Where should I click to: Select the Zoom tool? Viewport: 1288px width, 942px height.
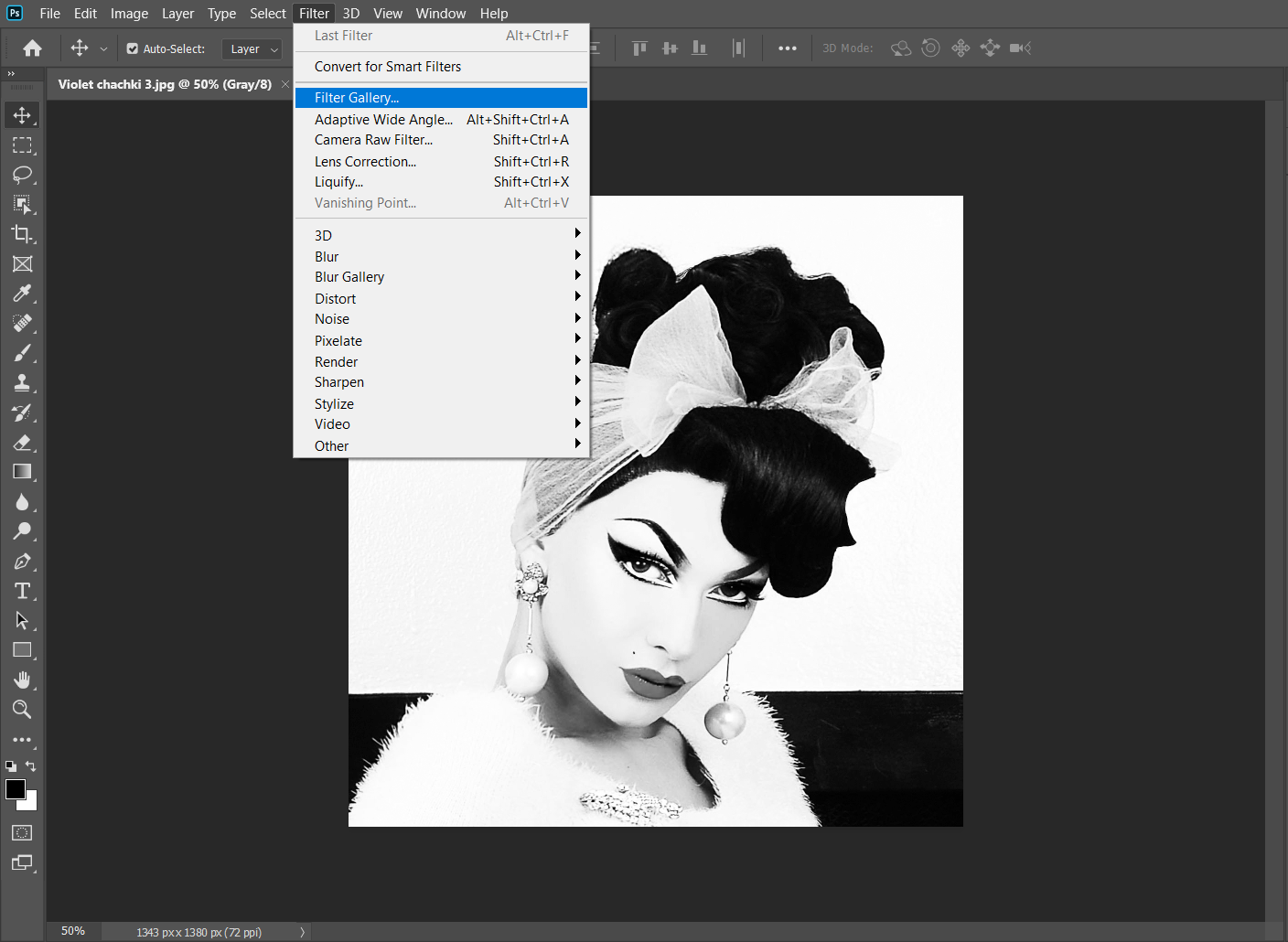(x=22, y=710)
